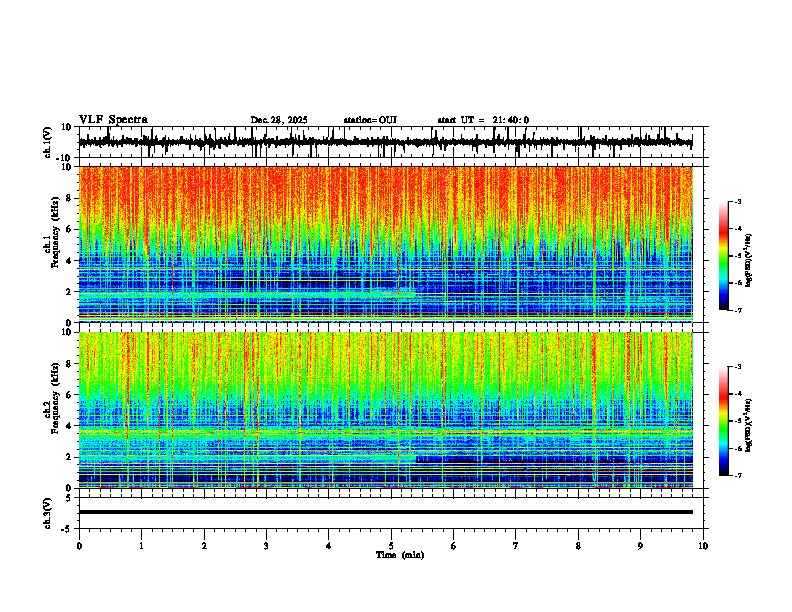Click the ch.2 'Frequency (kHz)' axis label
Viewport: 792px width, 612px height.
click(55, 398)
